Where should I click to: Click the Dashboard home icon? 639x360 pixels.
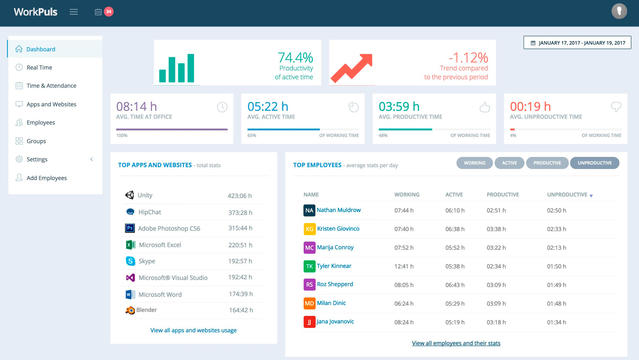pos(19,49)
